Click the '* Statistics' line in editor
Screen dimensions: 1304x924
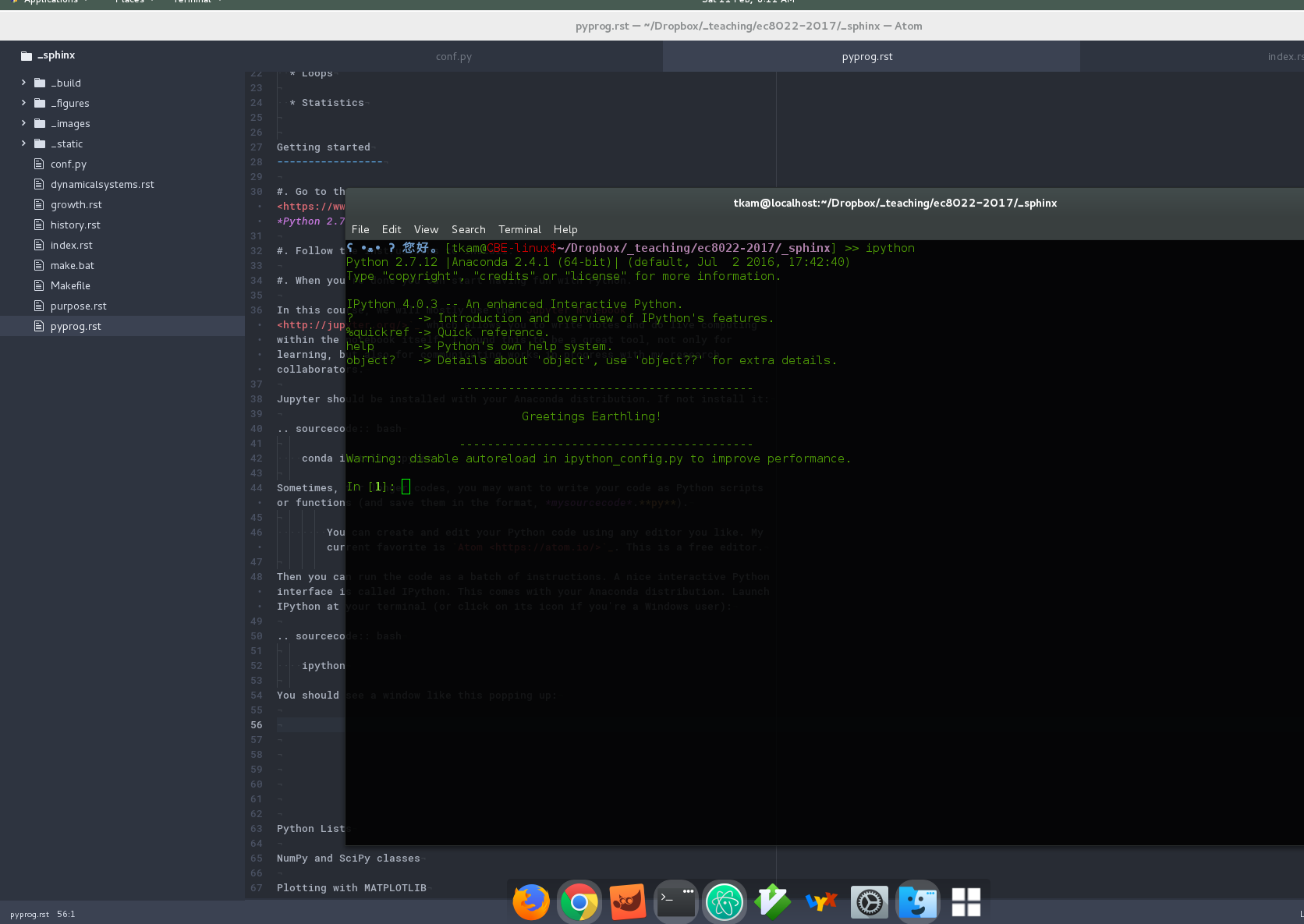coord(327,102)
